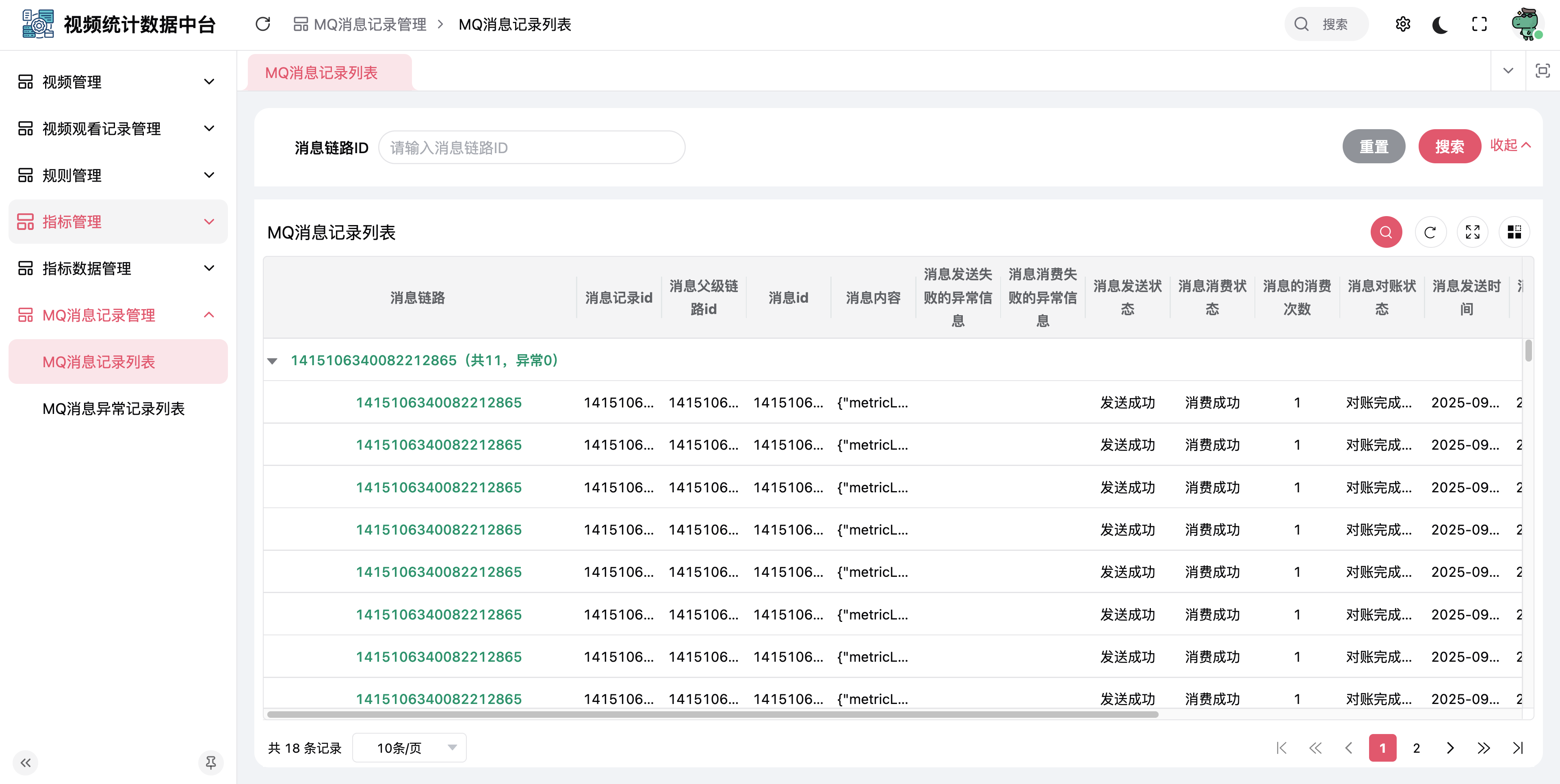Toggle dark mode moon icon
This screenshot has height=784, width=1560.
(1440, 24)
